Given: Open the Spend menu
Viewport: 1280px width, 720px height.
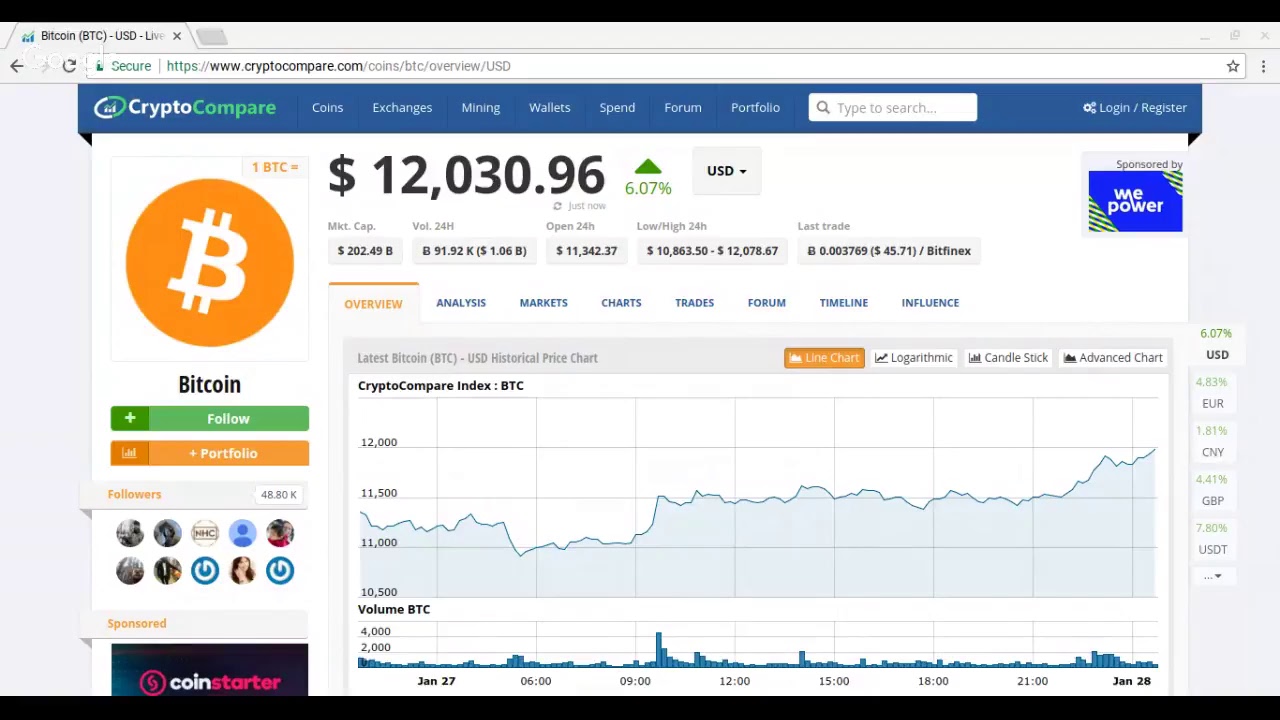Looking at the screenshot, I should 617,107.
